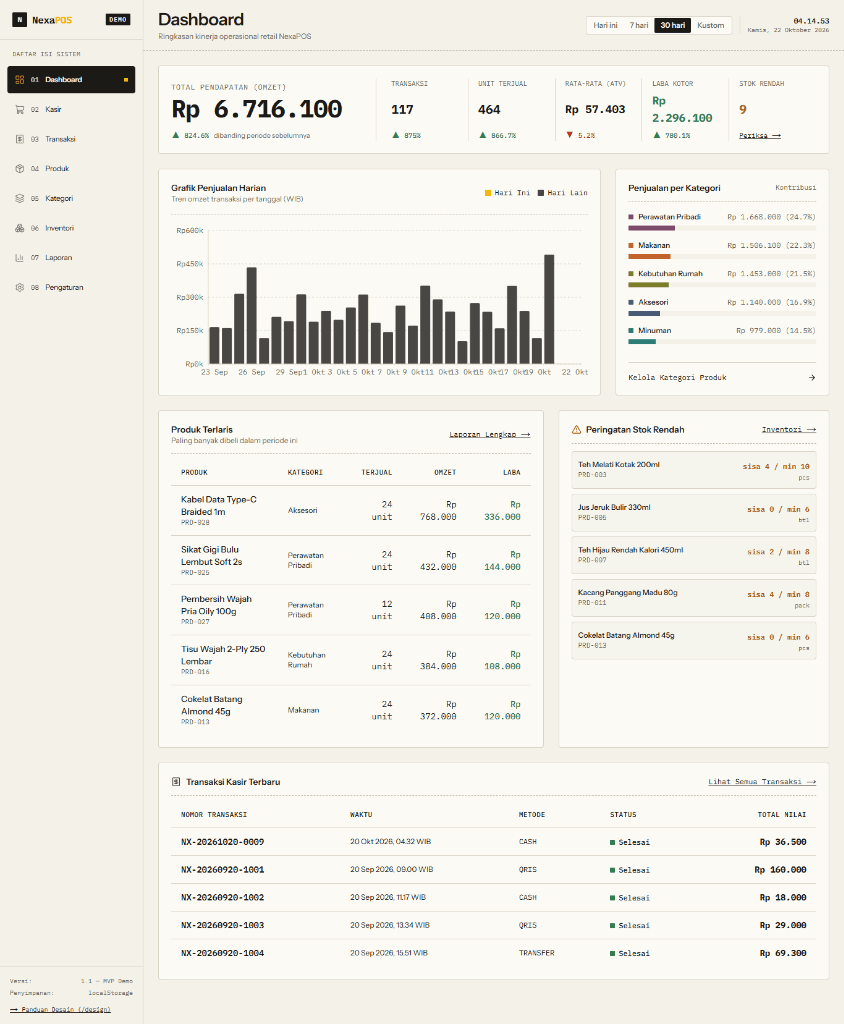
Task: Click the Jus Jeruk Bulir 330ml stock alert card
Action: [694, 513]
